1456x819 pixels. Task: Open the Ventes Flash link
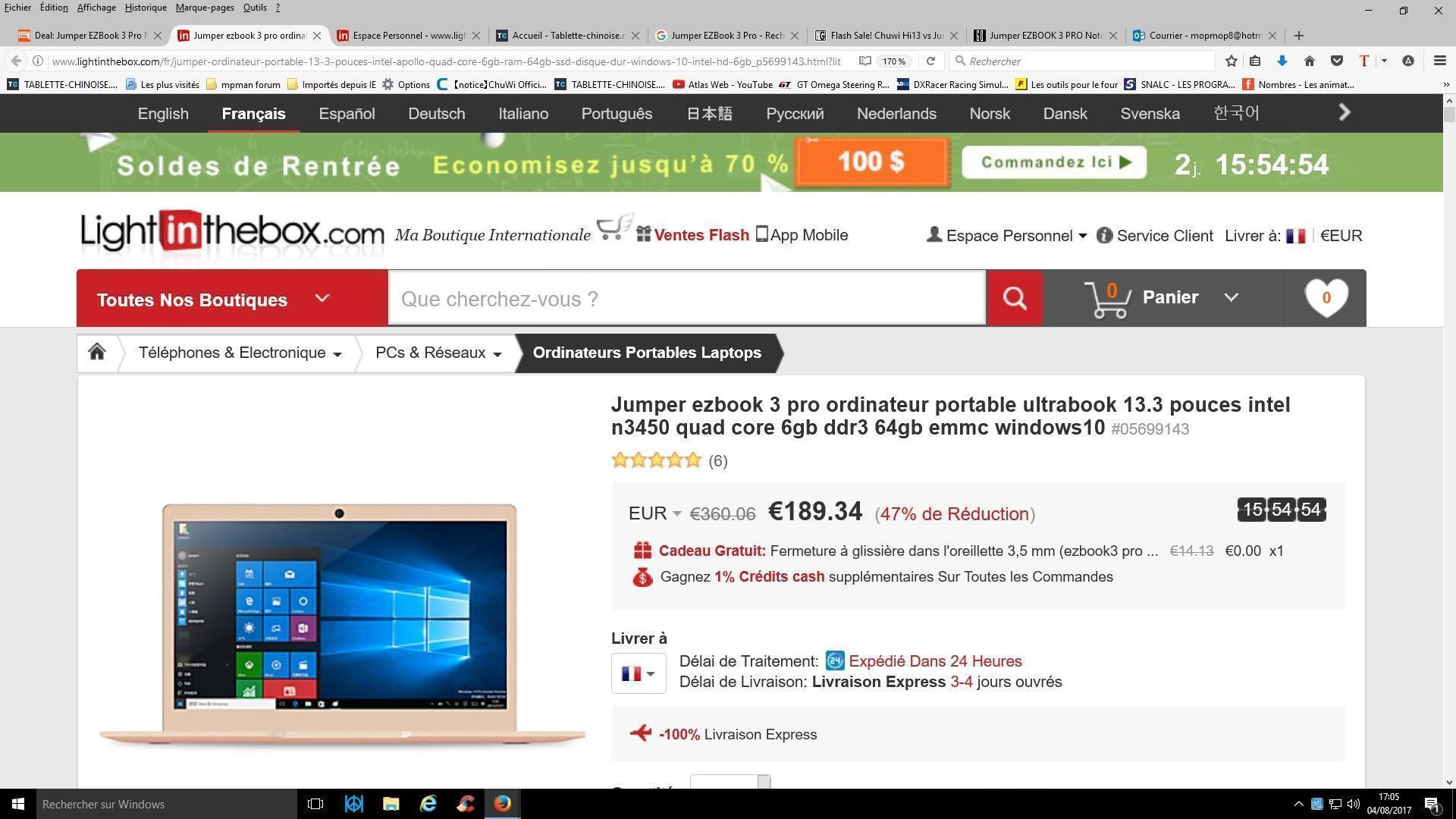701,235
